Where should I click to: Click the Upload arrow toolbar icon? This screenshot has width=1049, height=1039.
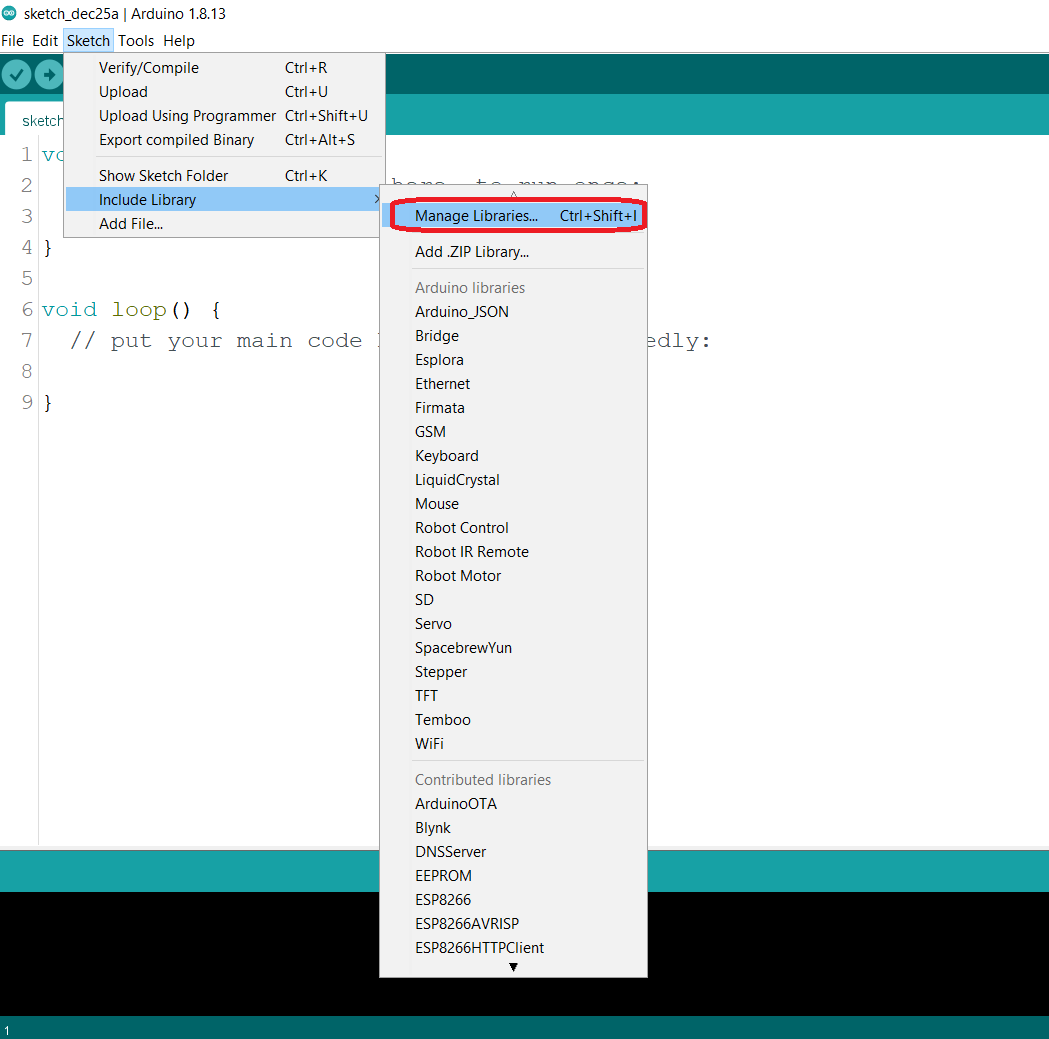49,74
